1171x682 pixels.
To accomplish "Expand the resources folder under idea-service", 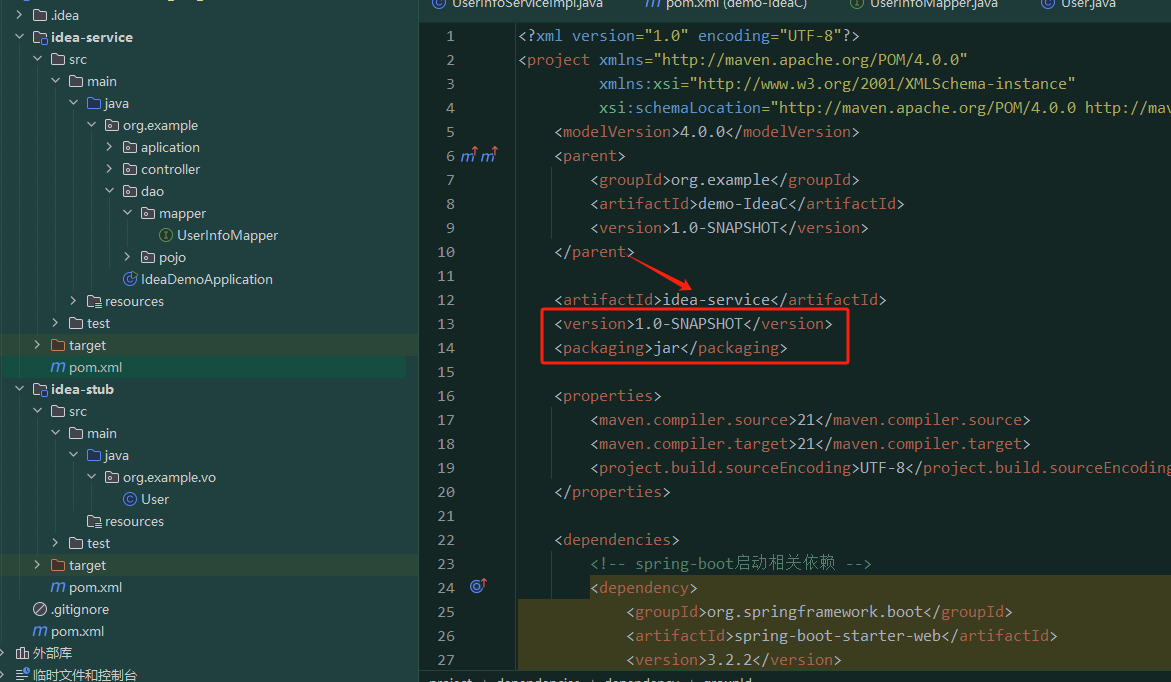I will point(73,301).
